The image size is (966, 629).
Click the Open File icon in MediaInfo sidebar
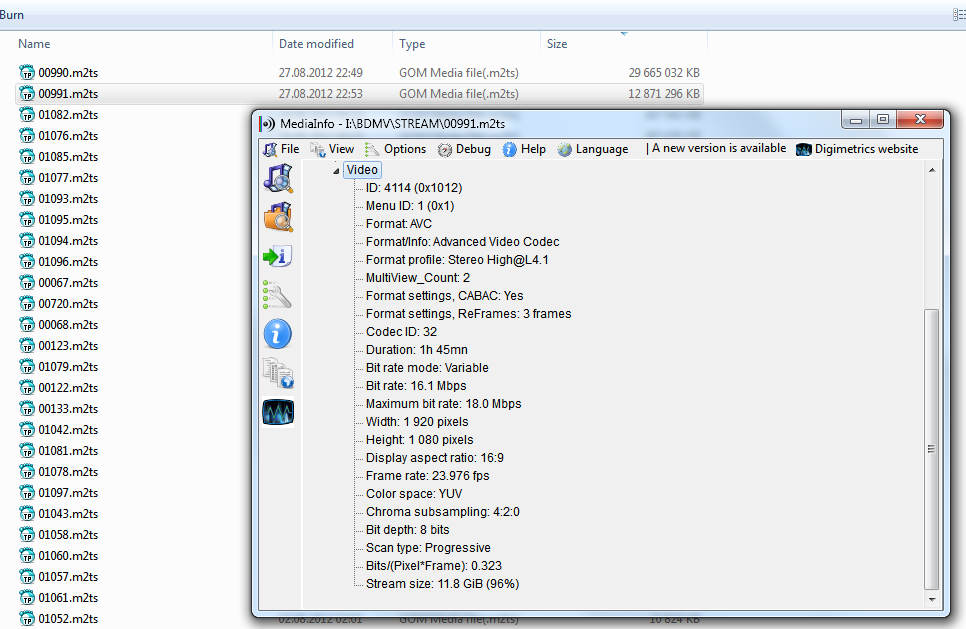click(278, 179)
